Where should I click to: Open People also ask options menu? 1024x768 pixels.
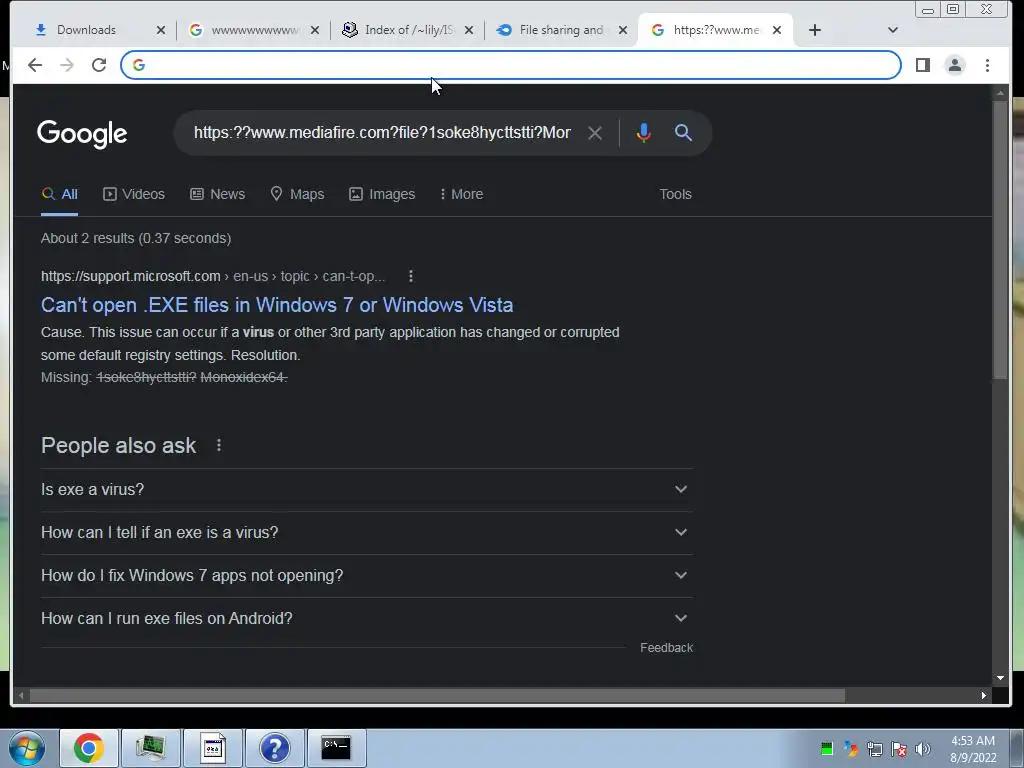click(219, 445)
